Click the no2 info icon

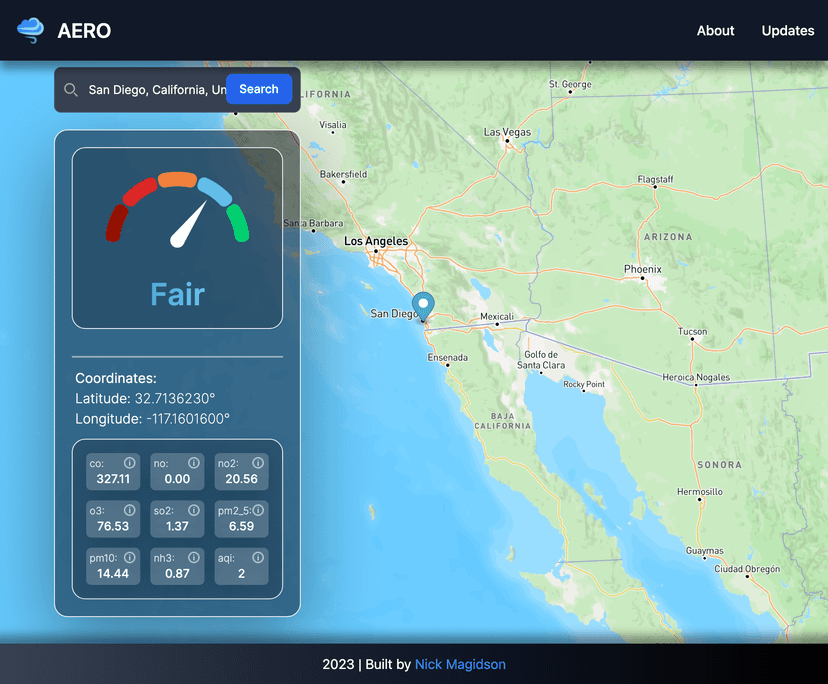pos(258,463)
